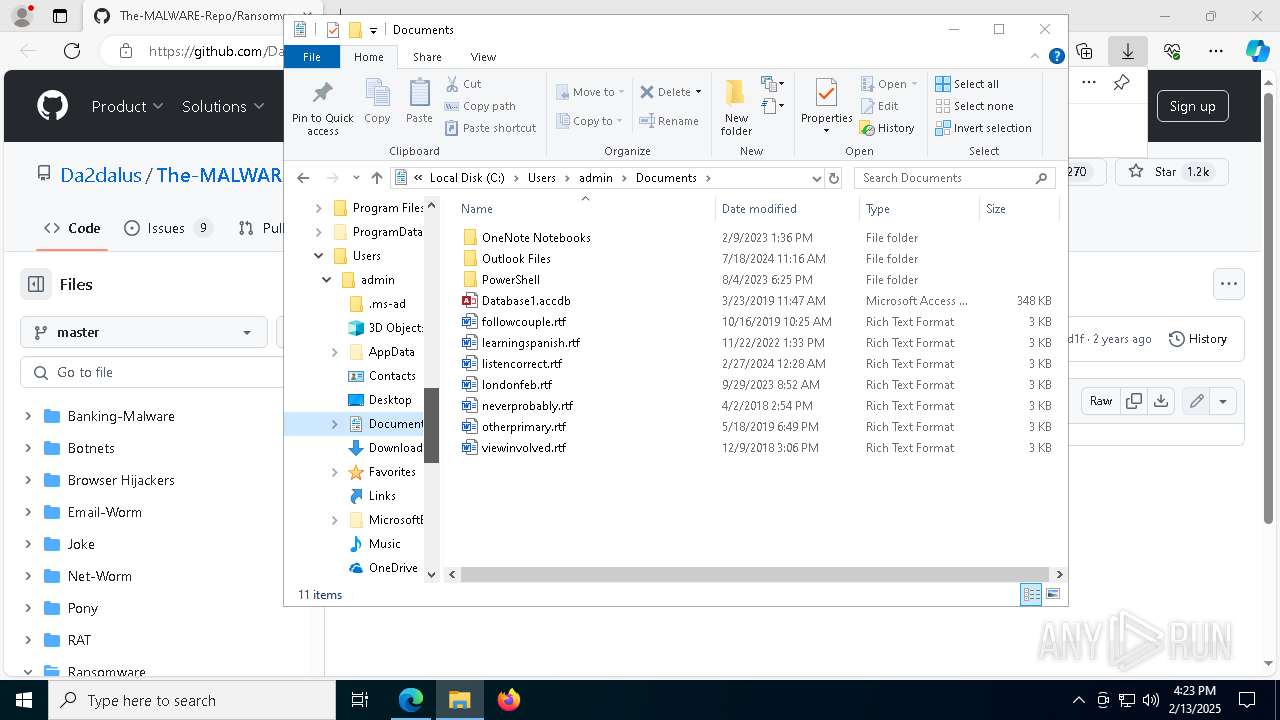This screenshot has width=1280, height=720.
Task: Click GitHub History link
Action: pyautogui.click(x=1198, y=339)
